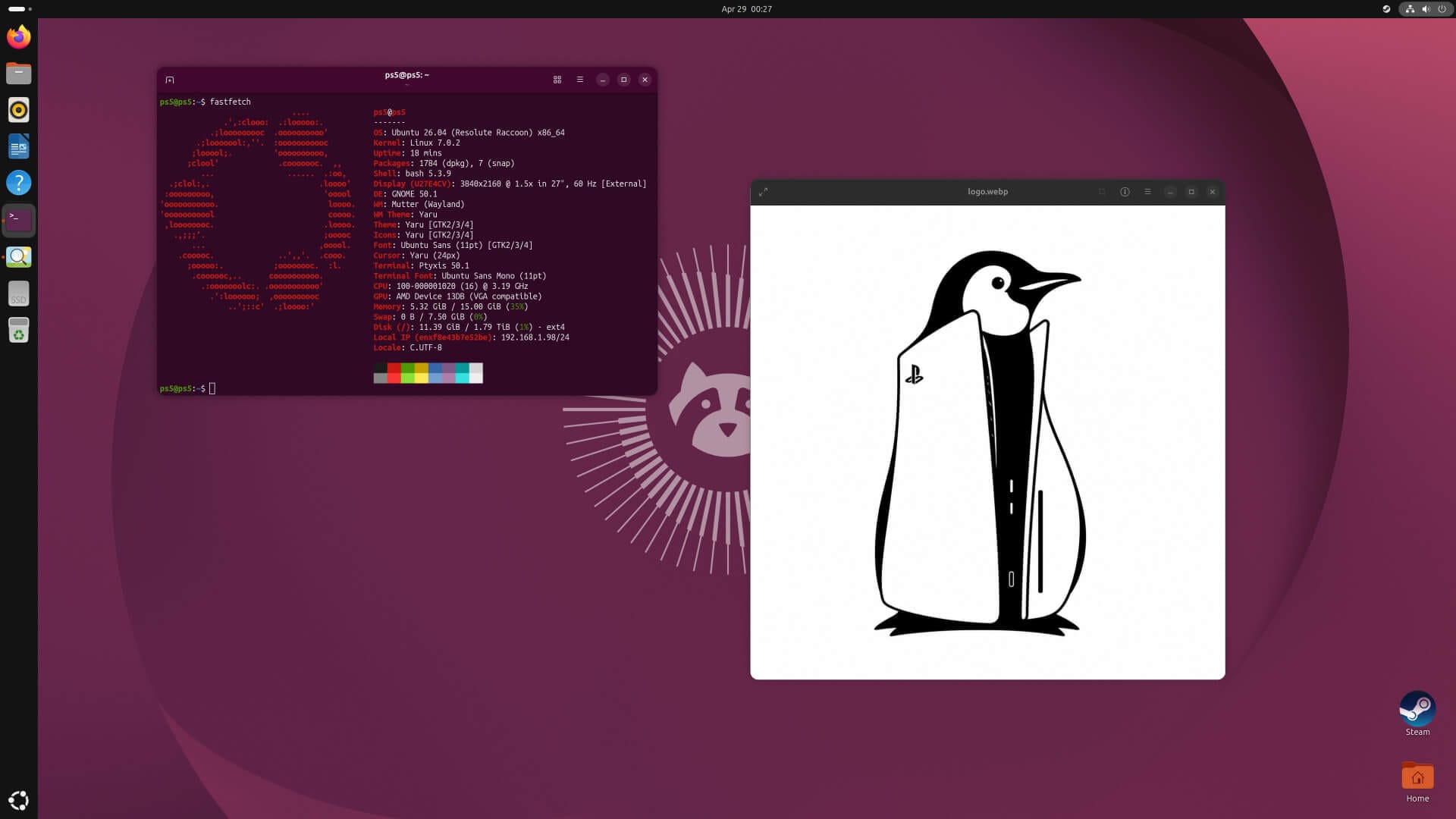Select the ps5@ps5 terminal tab title
1456x819 pixels.
click(x=406, y=75)
